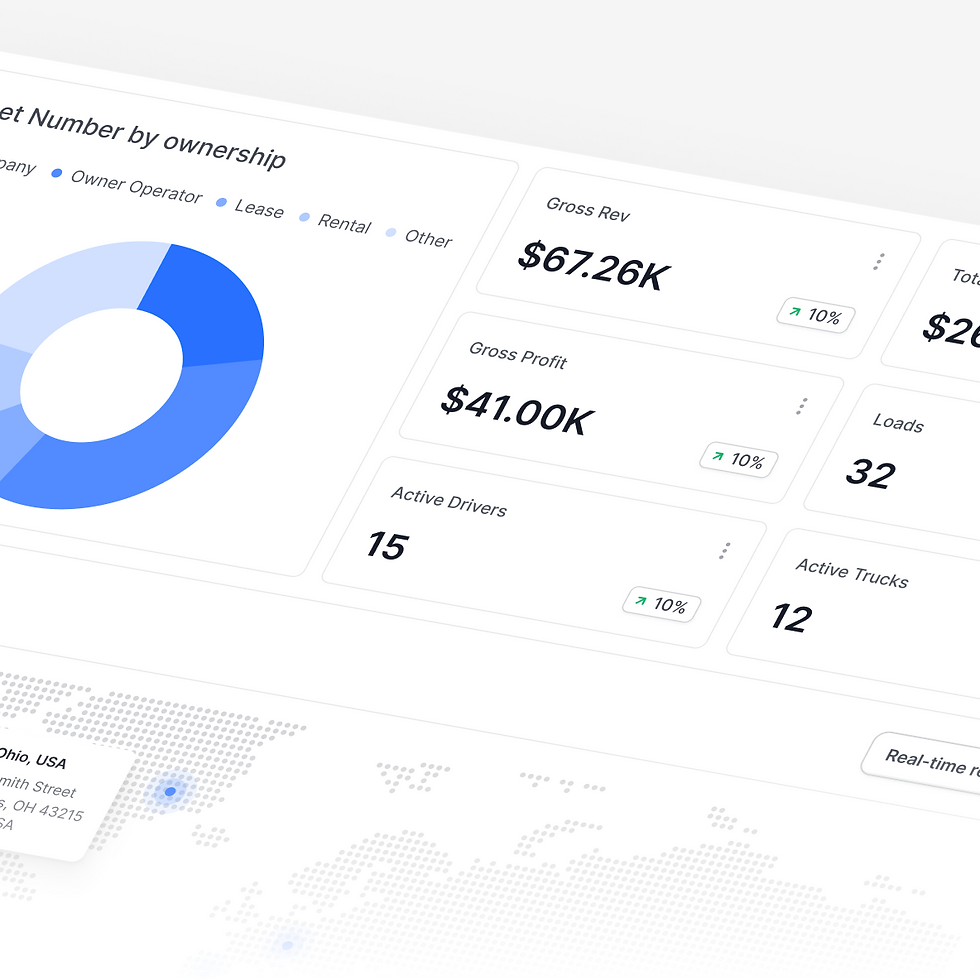Click the Gross Profit 10% growth badge

coord(739,460)
